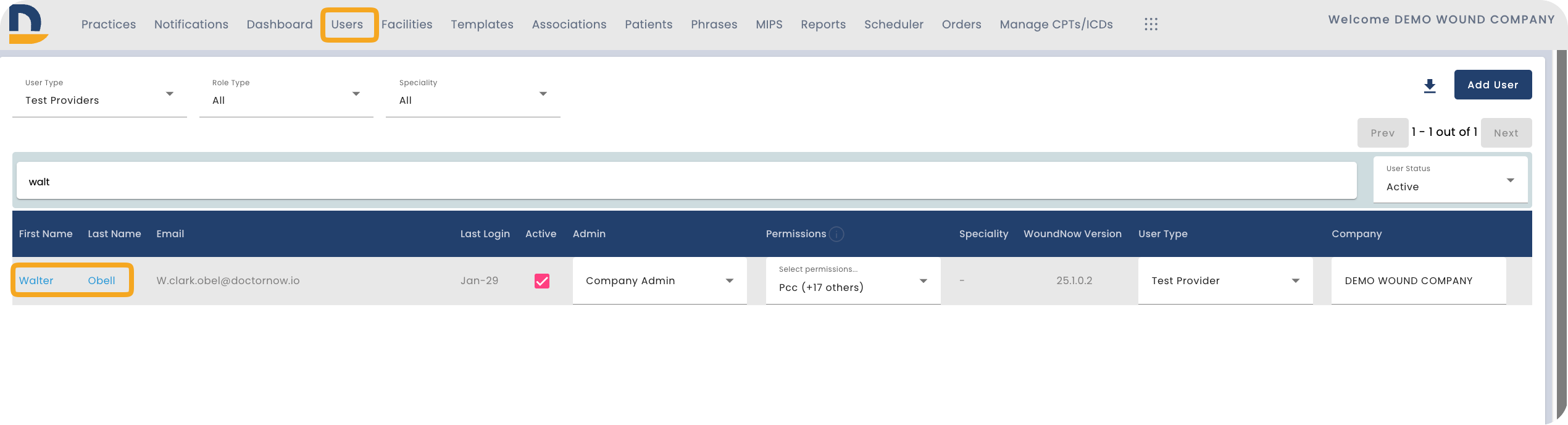Image resolution: width=1568 pixels, height=425 pixels.
Task: Switch to the Dashboard page
Action: (x=280, y=24)
